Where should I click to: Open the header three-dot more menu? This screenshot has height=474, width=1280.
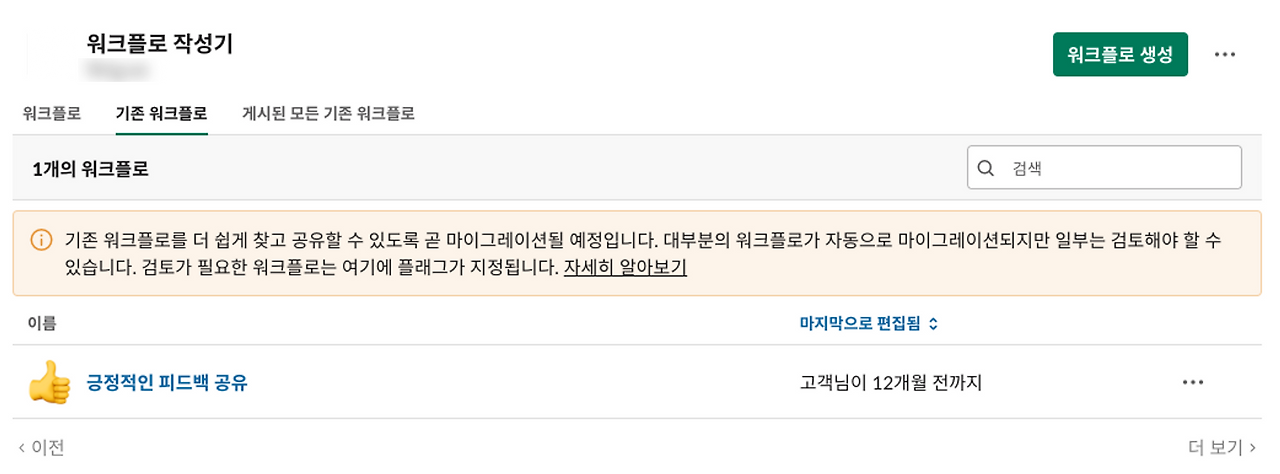point(1225,54)
